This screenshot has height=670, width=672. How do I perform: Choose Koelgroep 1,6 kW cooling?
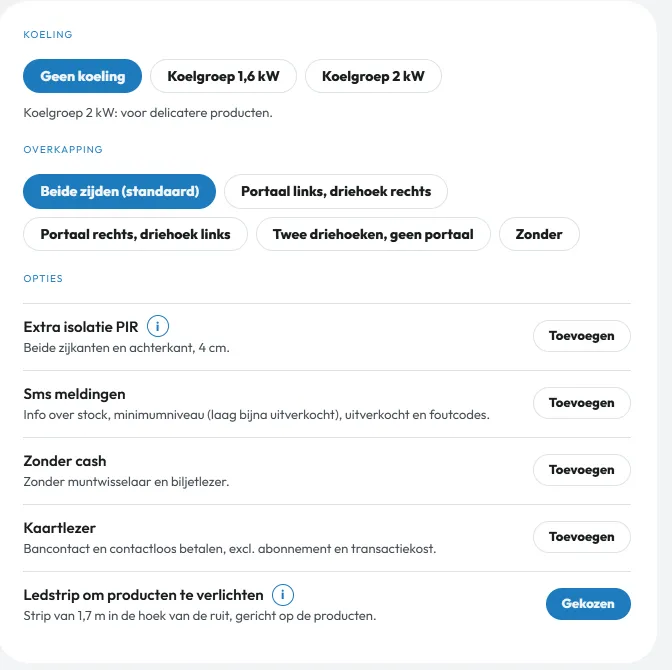pyautogui.click(x=223, y=76)
